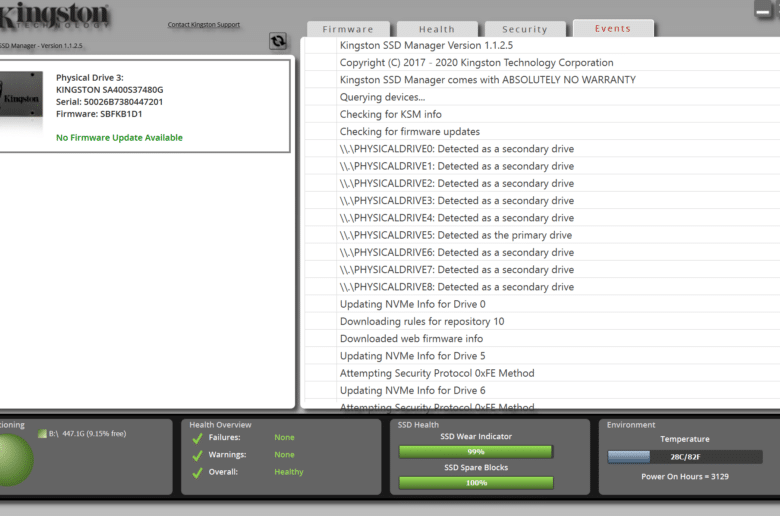Select the PHYSICALDRIVE5 primary drive event row

coord(542,235)
